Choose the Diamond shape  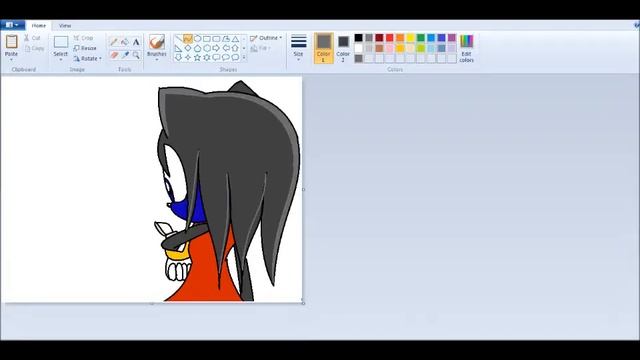tap(188, 48)
